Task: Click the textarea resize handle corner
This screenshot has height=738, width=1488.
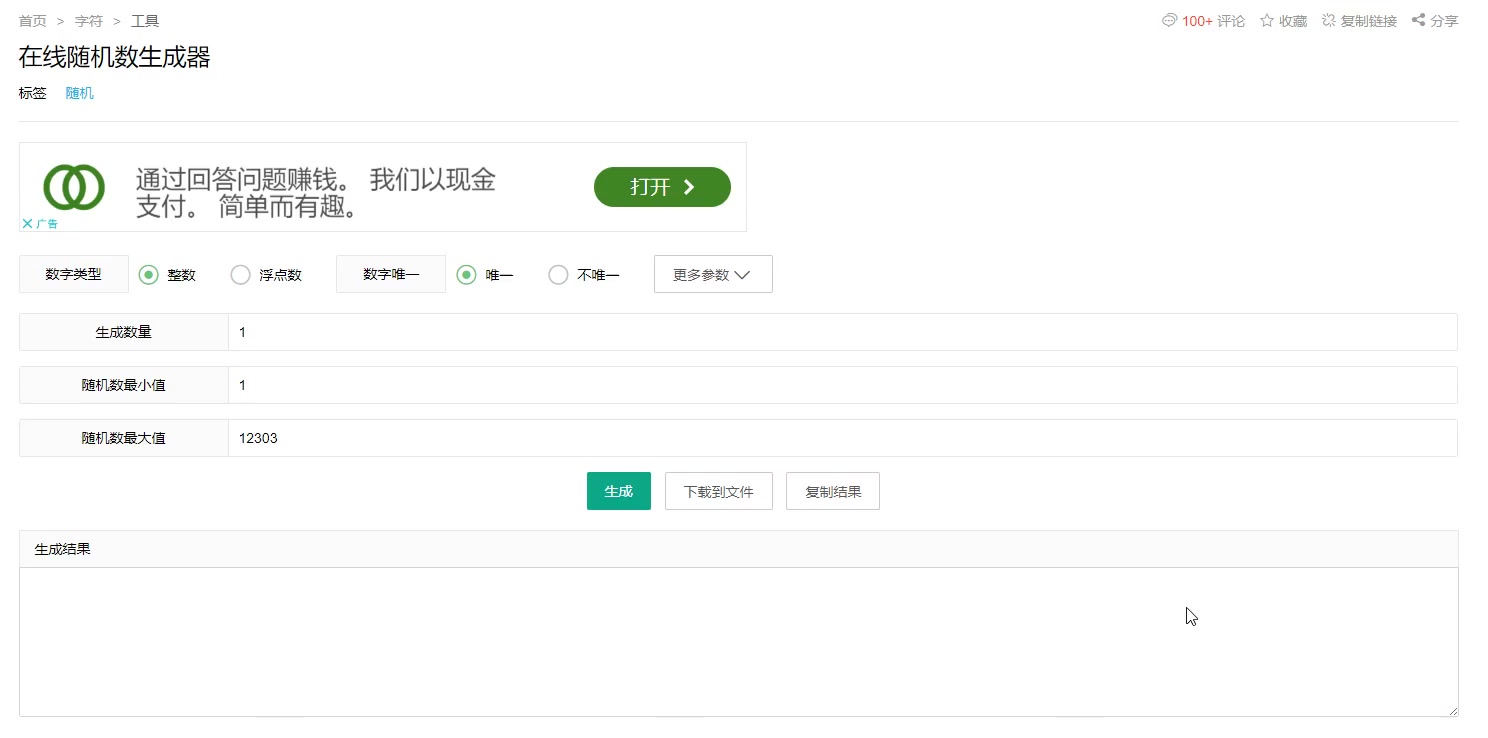Action: coord(1452,711)
